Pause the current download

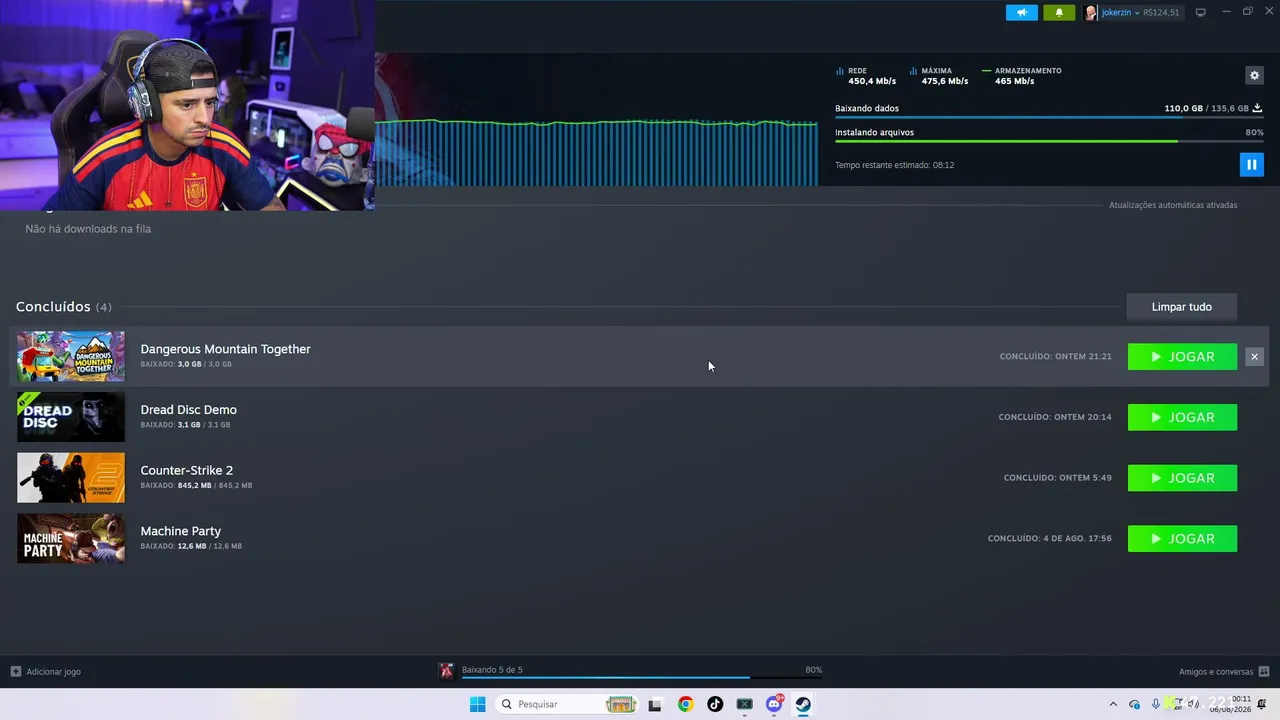tap(1251, 164)
